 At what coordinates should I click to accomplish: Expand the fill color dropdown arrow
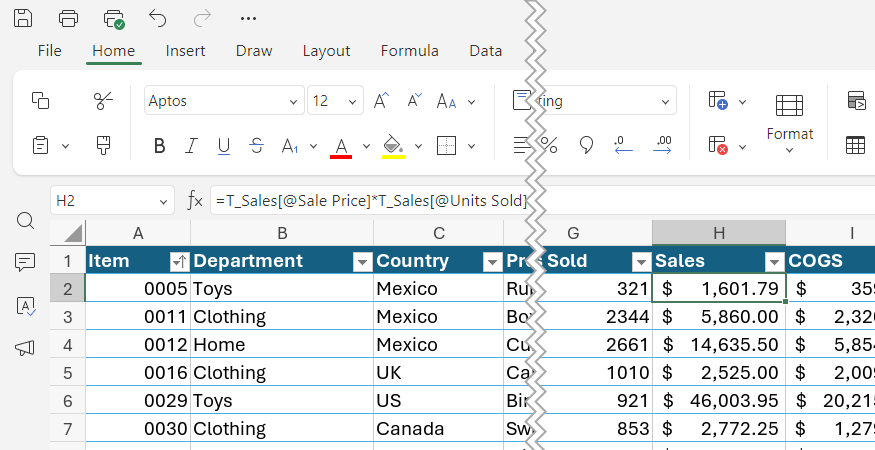419,147
